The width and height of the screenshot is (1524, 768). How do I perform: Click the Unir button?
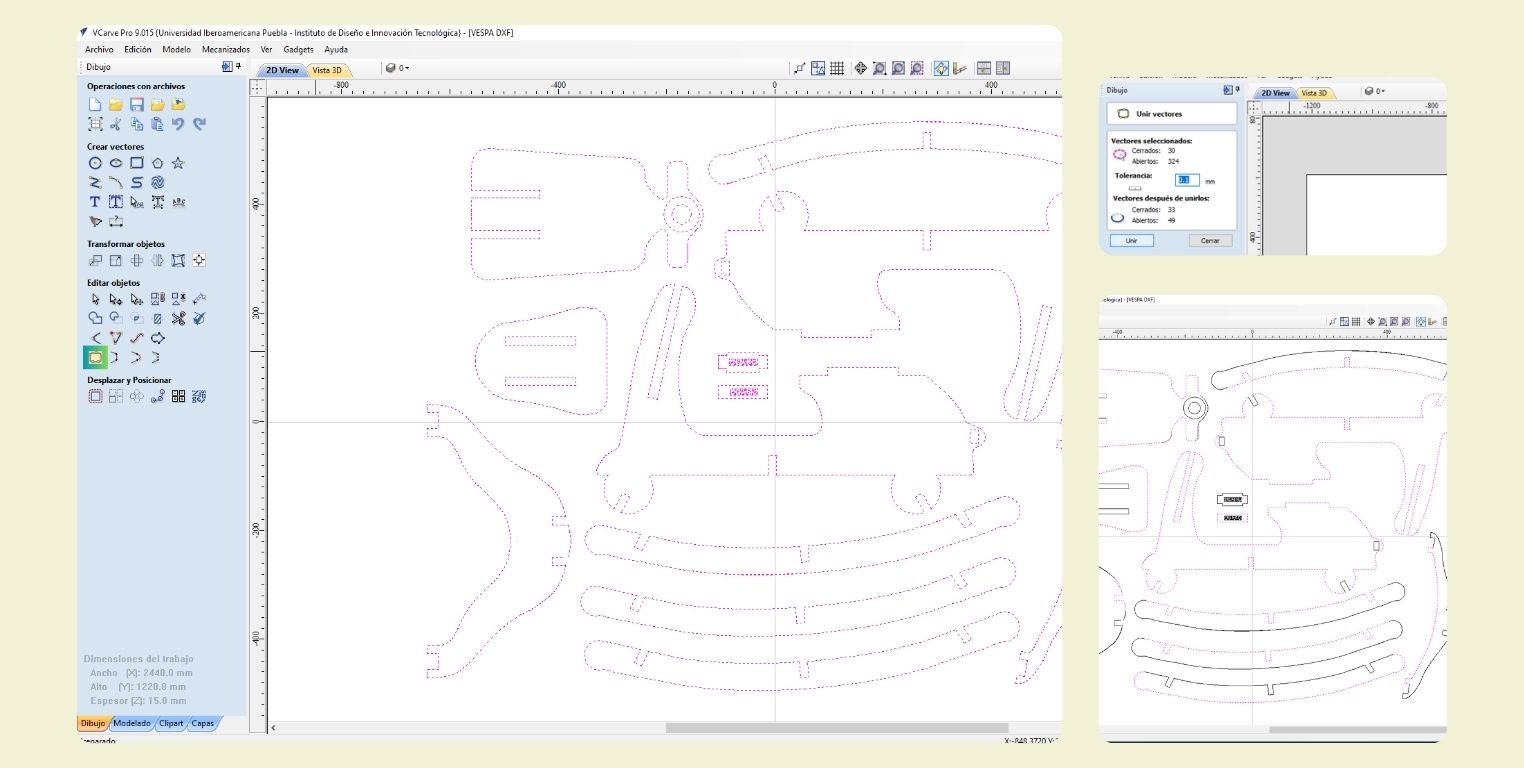(x=1131, y=241)
